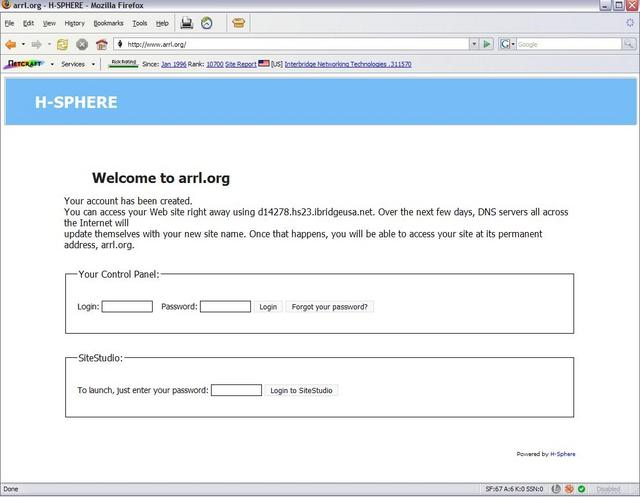Open the Site Report link
640x497 pixels.
coord(241,64)
